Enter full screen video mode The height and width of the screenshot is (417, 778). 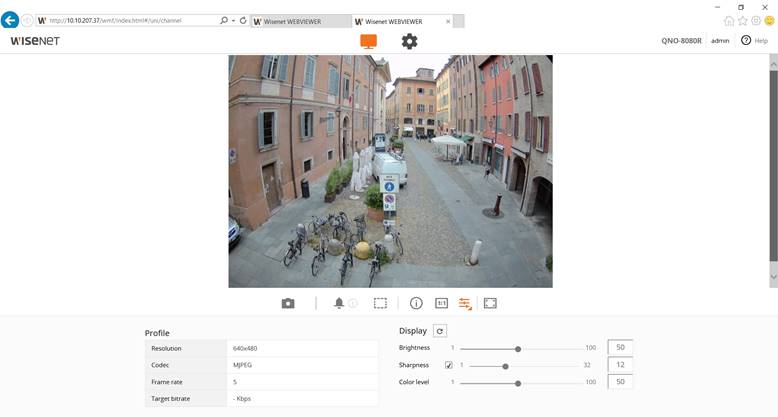tap(490, 303)
